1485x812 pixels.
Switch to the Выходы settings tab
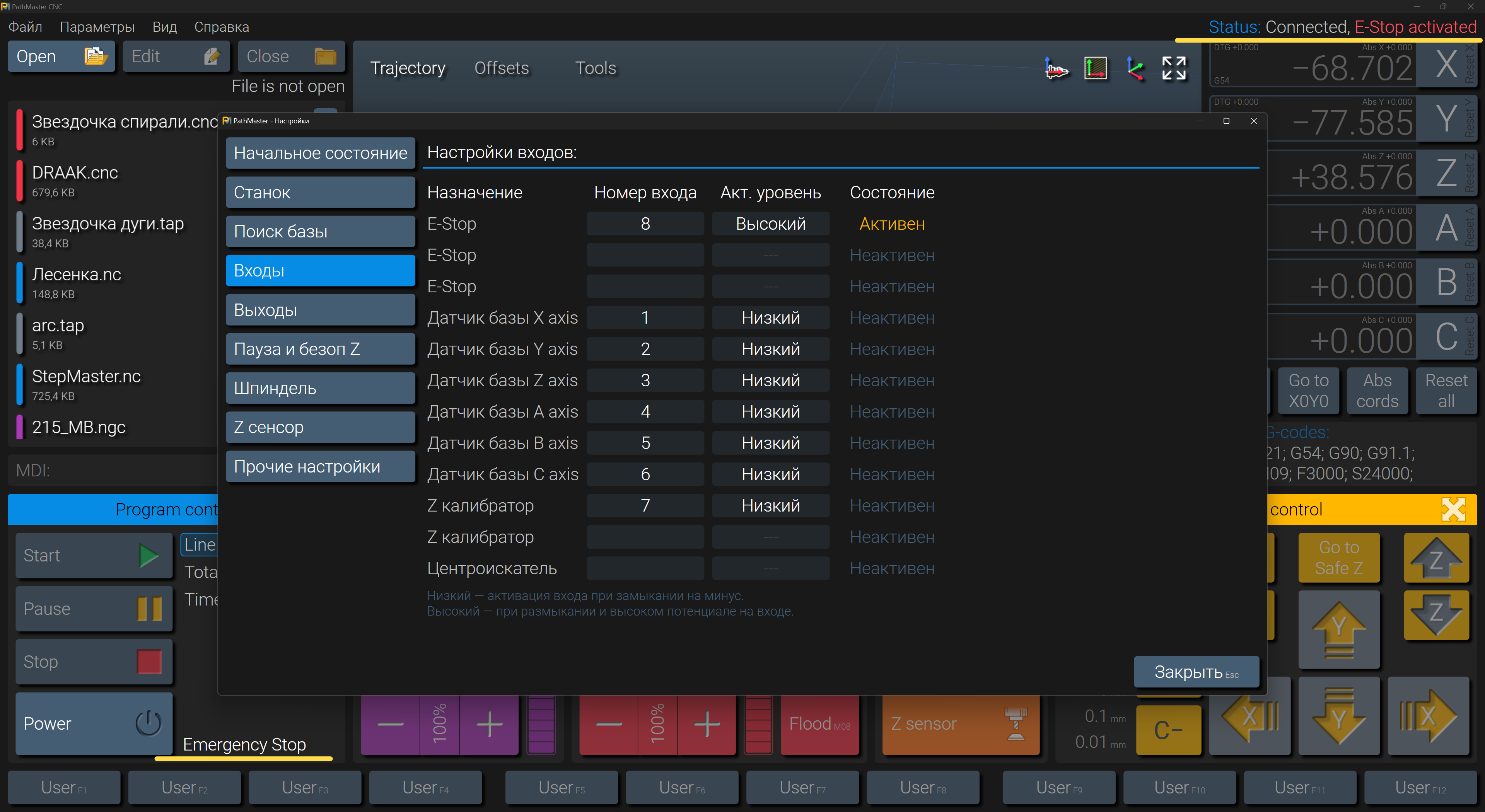point(321,310)
